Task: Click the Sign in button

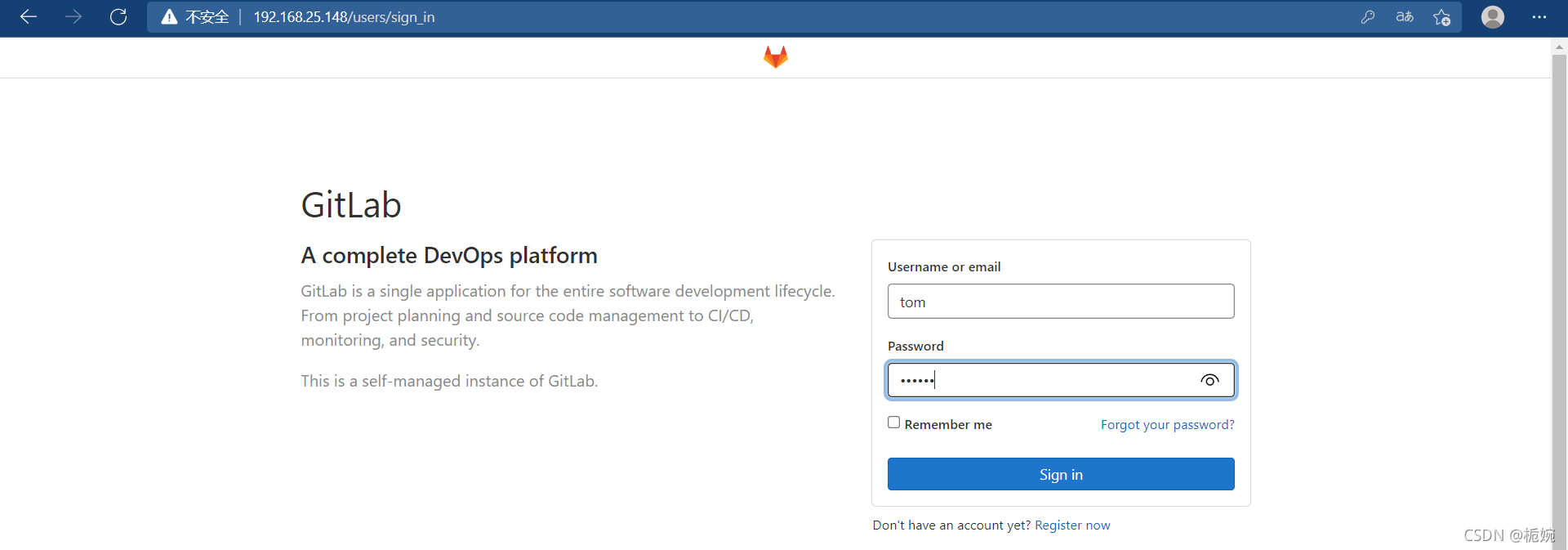Action: point(1061,474)
